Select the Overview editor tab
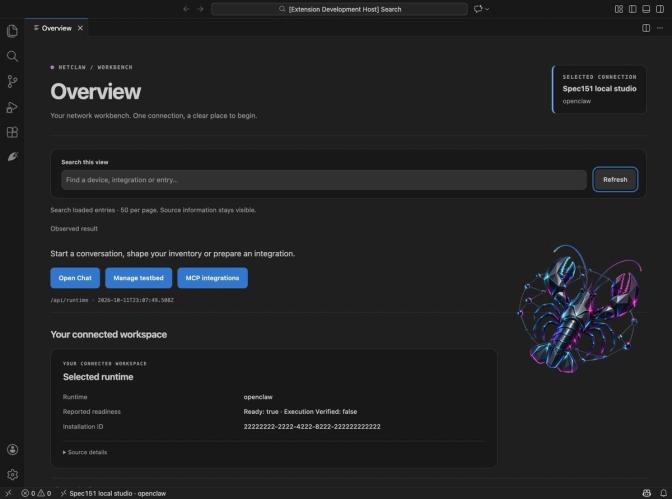This screenshot has height=499, width=672. tap(56, 28)
